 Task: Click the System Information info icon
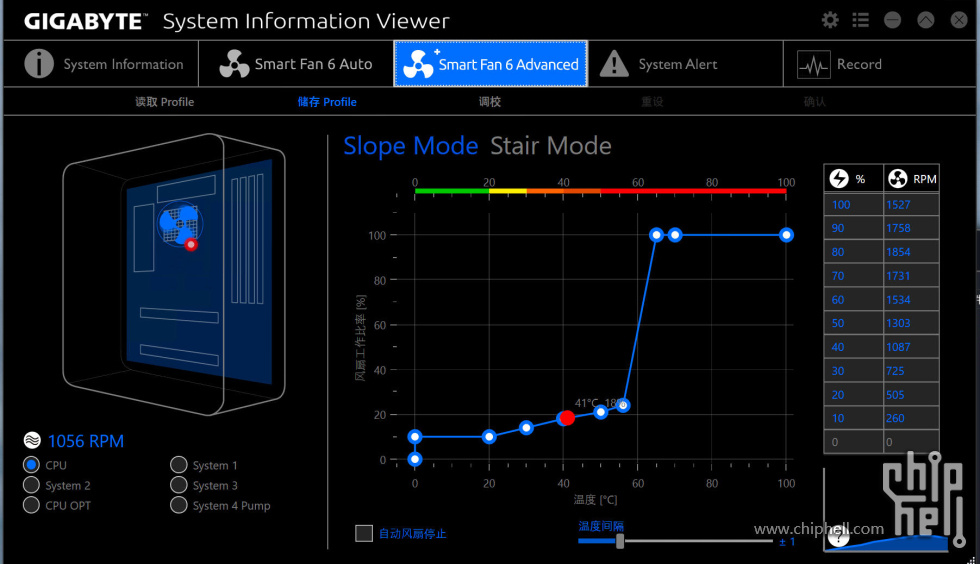(x=39, y=64)
